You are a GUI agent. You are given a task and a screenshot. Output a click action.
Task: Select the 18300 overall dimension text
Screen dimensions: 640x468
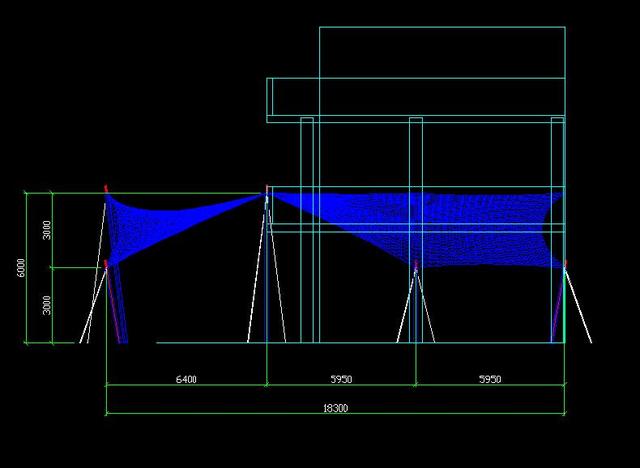(x=336, y=408)
